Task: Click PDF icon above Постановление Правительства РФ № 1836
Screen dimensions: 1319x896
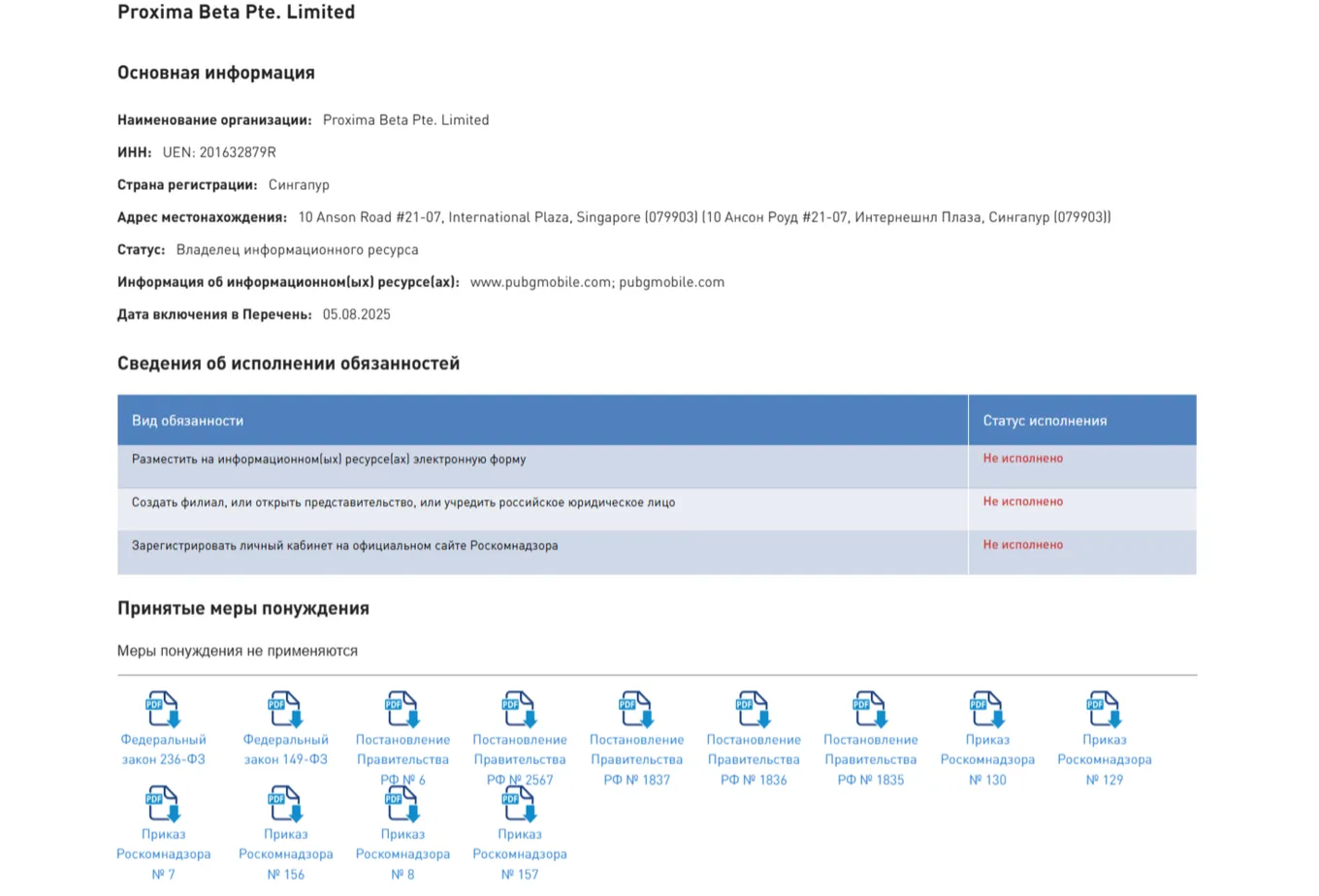Action: (753, 709)
